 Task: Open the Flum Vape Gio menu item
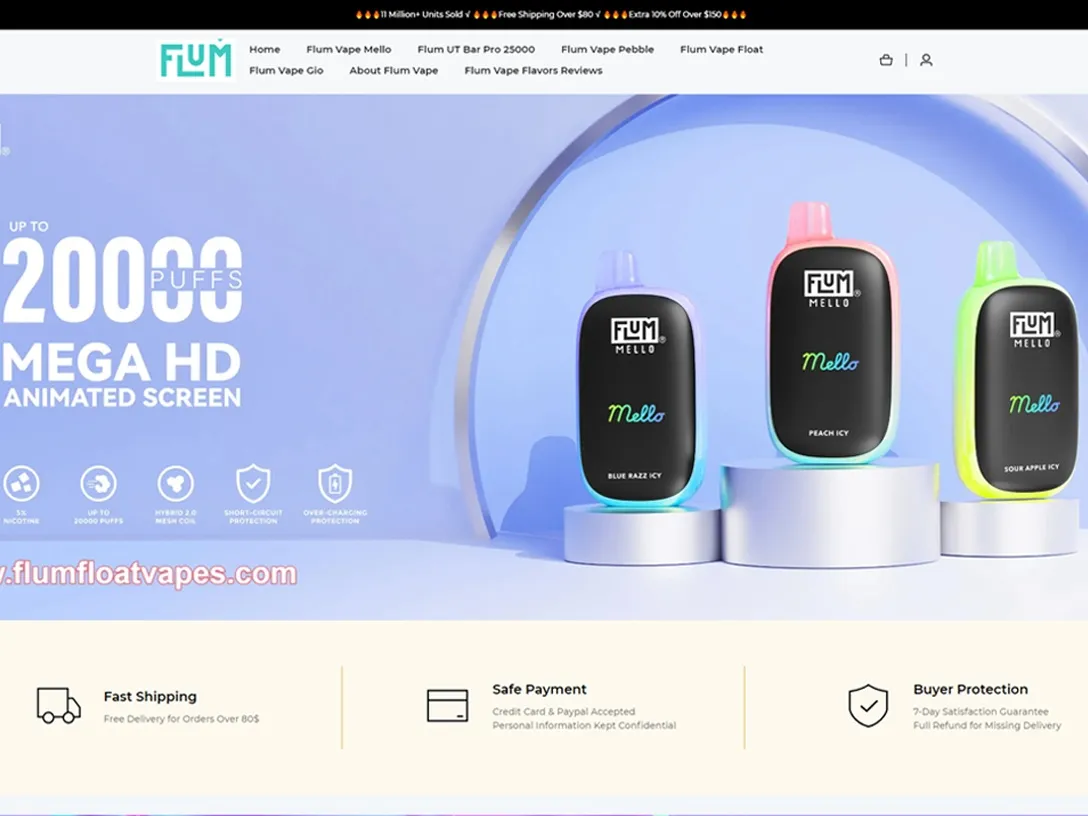click(286, 70)
